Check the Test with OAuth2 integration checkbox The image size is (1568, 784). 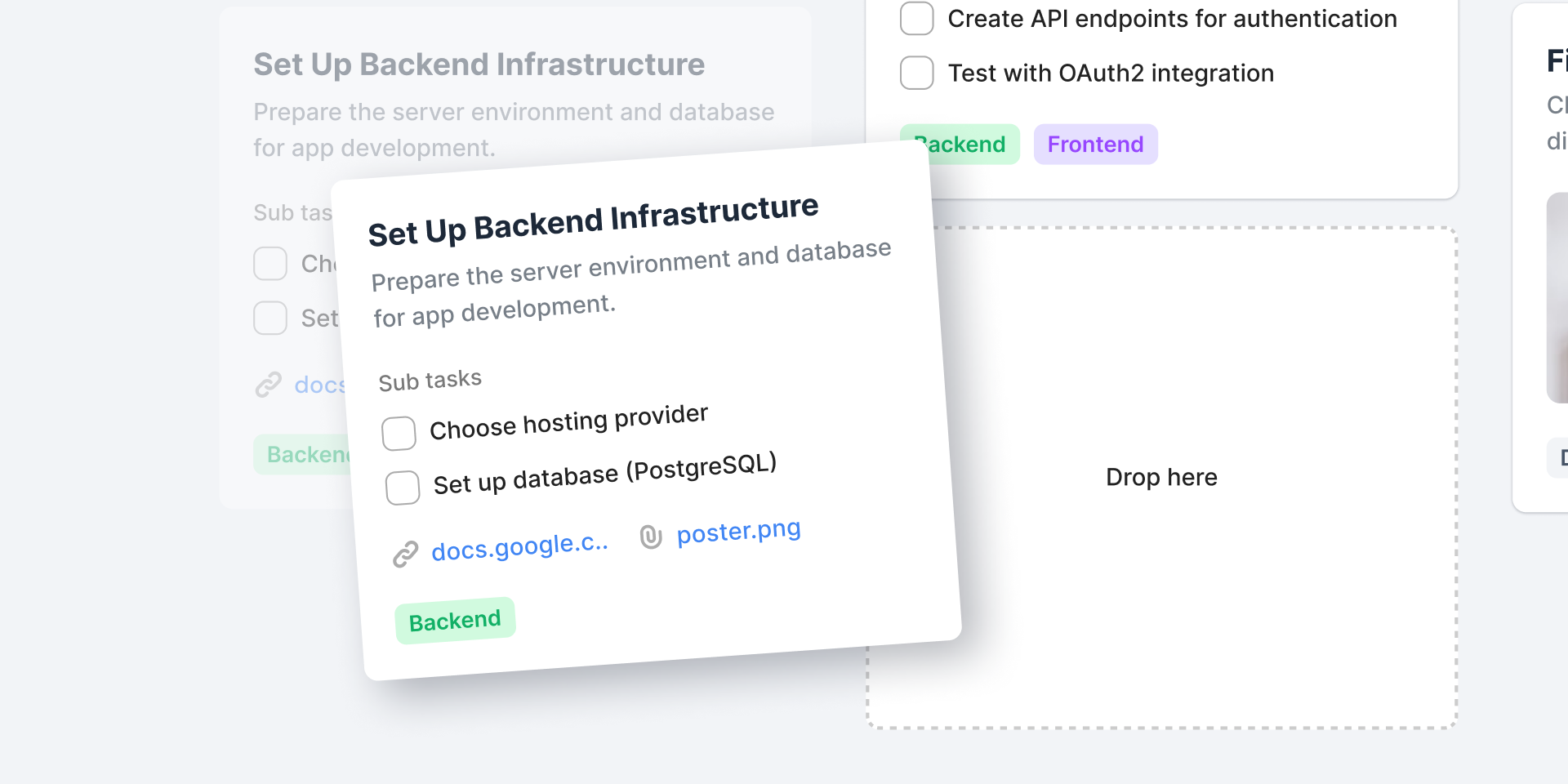[917, 73]
